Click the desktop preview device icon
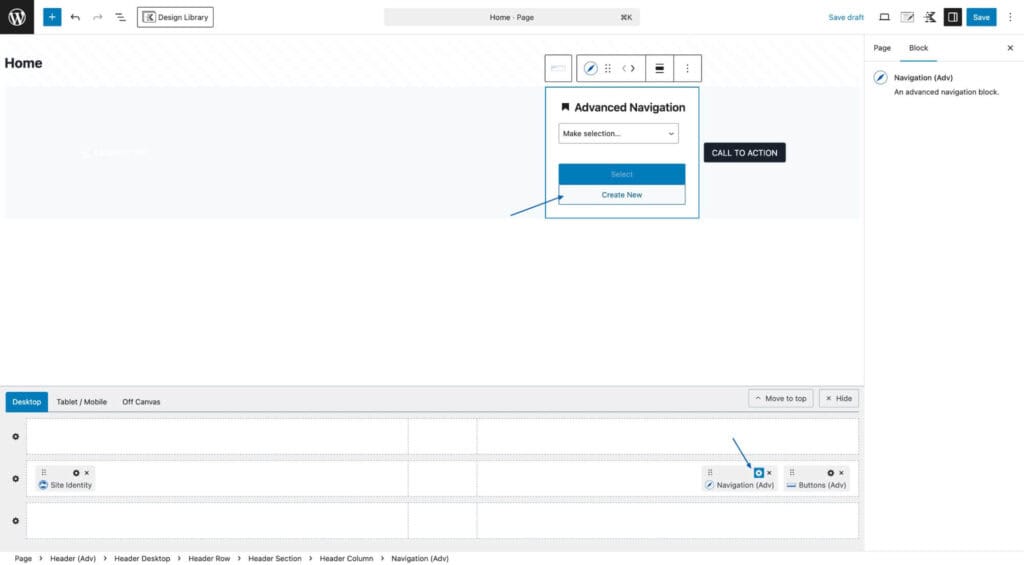Viewport: 1024px width, 565px height. (x=884, y=17)
